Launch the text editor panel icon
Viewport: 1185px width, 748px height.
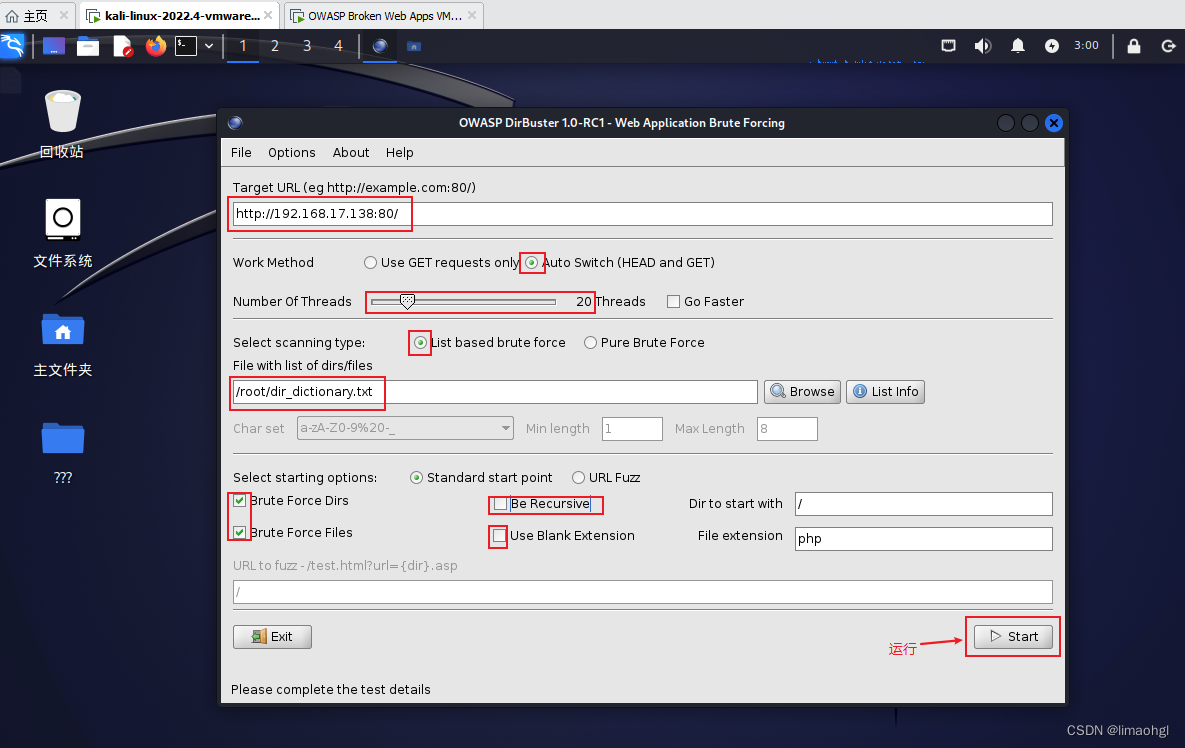[122, 46]
